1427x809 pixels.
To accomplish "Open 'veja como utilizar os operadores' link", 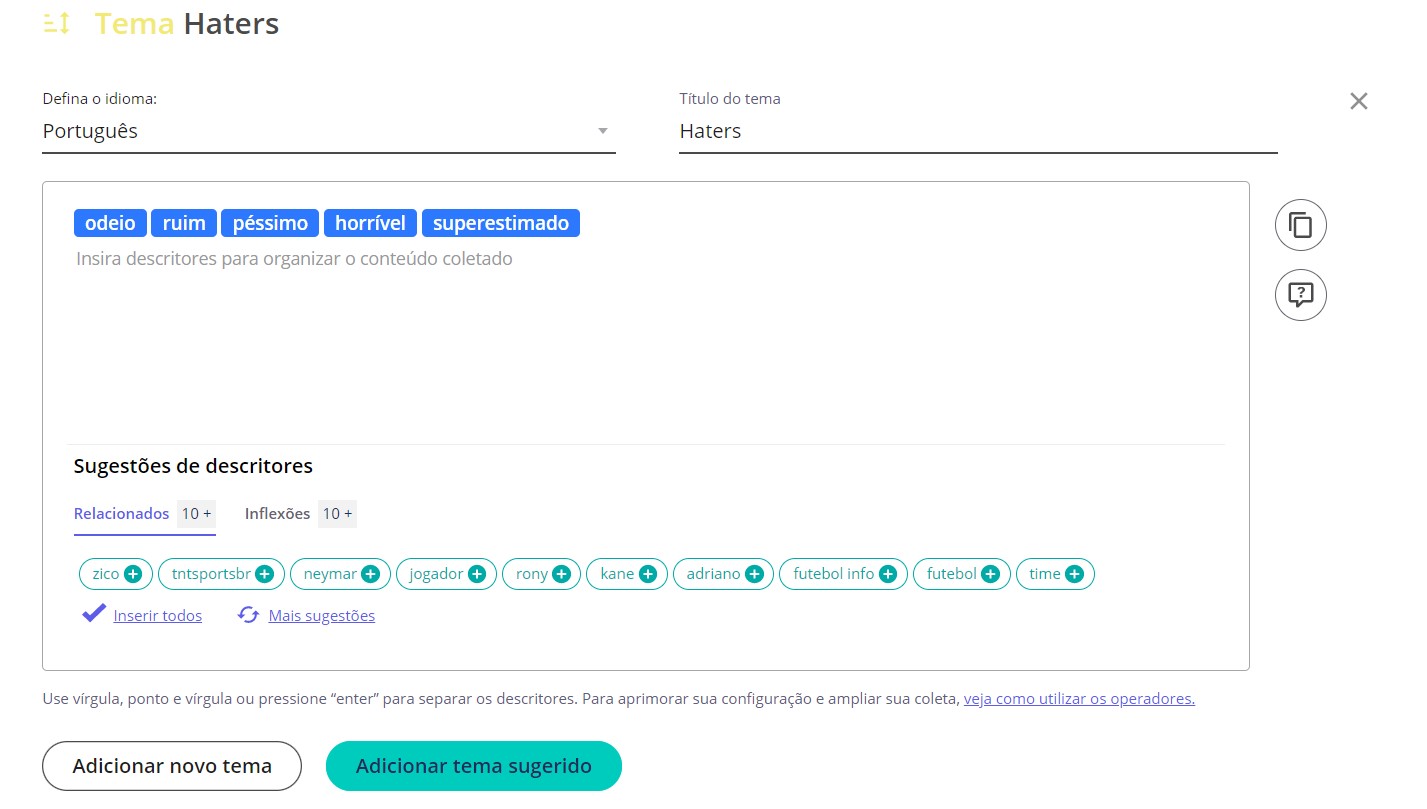I will (x=1079, y=699).
